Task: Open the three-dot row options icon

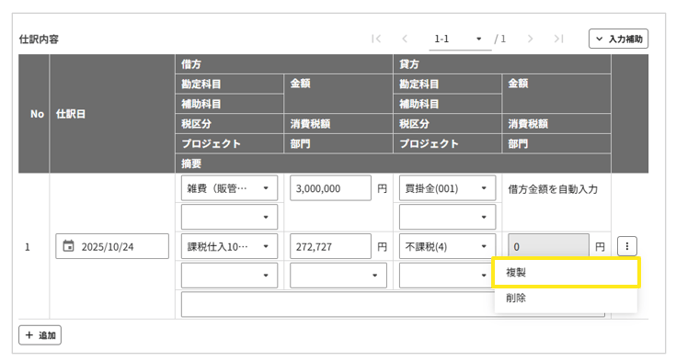Action: click(627, 246)
